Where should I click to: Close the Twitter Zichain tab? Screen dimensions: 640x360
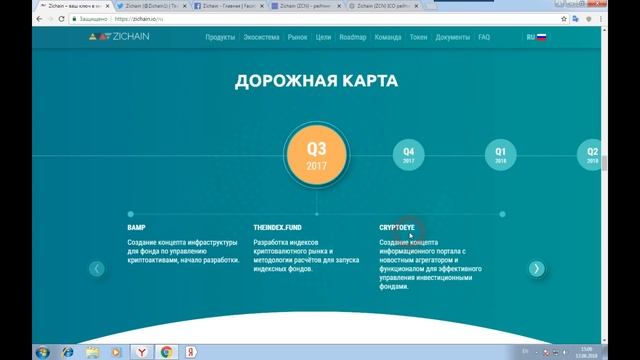click(x=184, y=6)
